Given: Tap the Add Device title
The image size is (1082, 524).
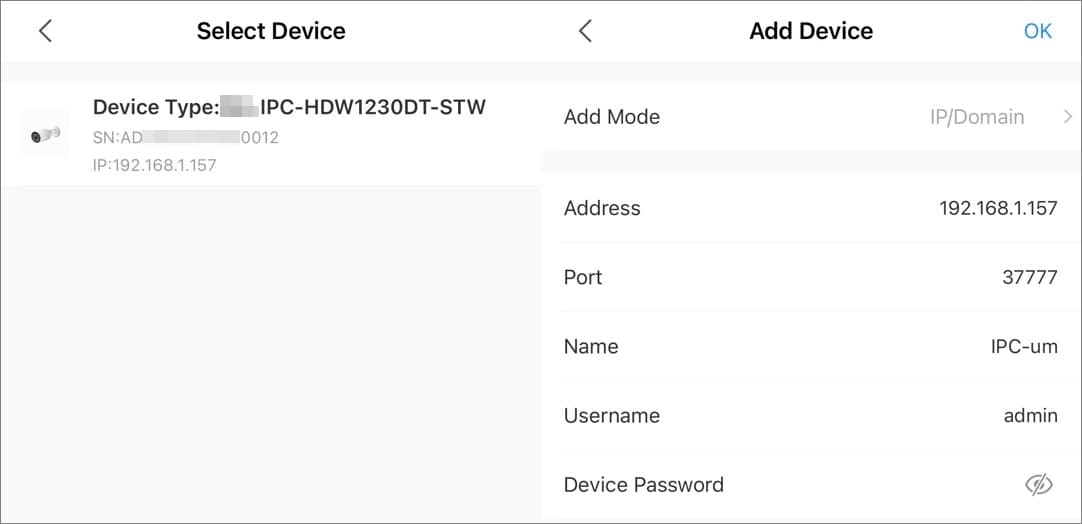Looking at the screenshot, I should (812, 31).
